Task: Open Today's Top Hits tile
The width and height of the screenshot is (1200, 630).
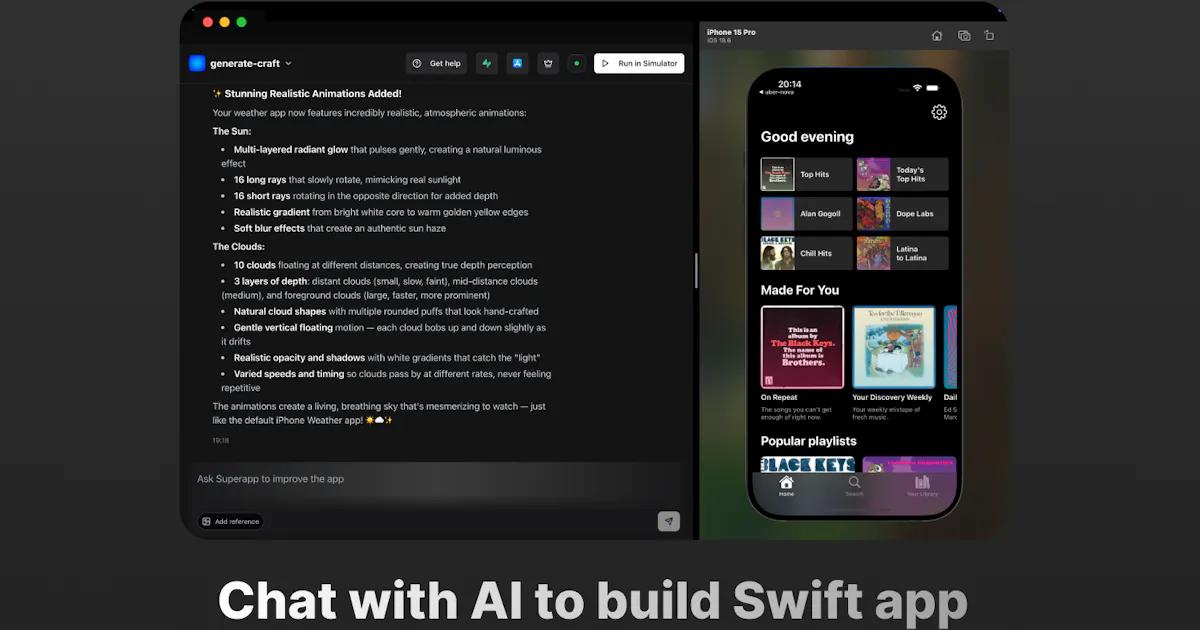Action: (x=902, y=174)
